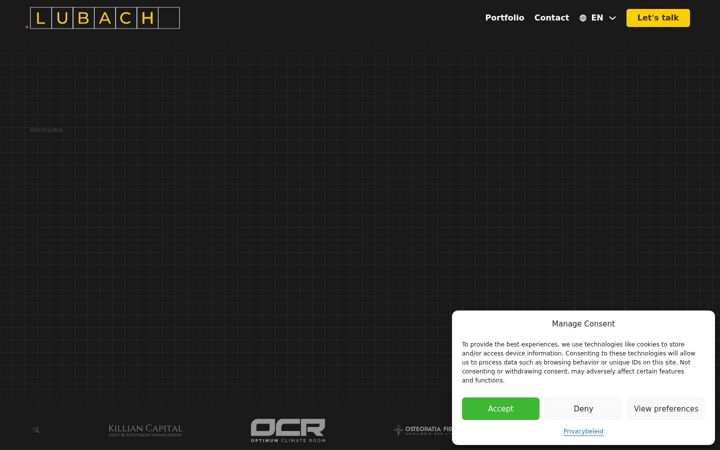Click the globe language icon
The height and width of the screenshot is (450, 720).
[583, 18]
